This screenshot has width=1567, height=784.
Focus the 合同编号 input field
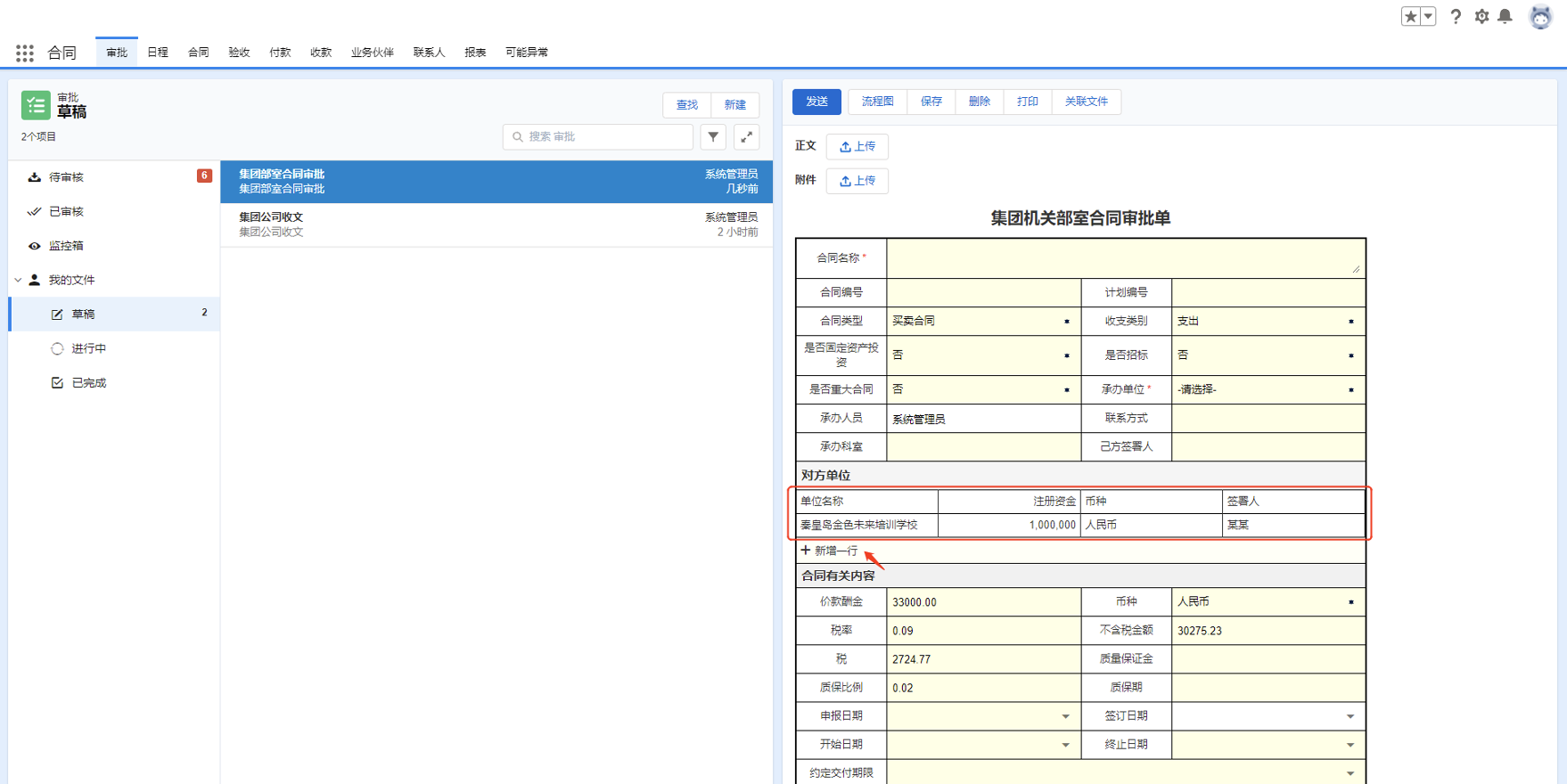click(x=984, y=292)
